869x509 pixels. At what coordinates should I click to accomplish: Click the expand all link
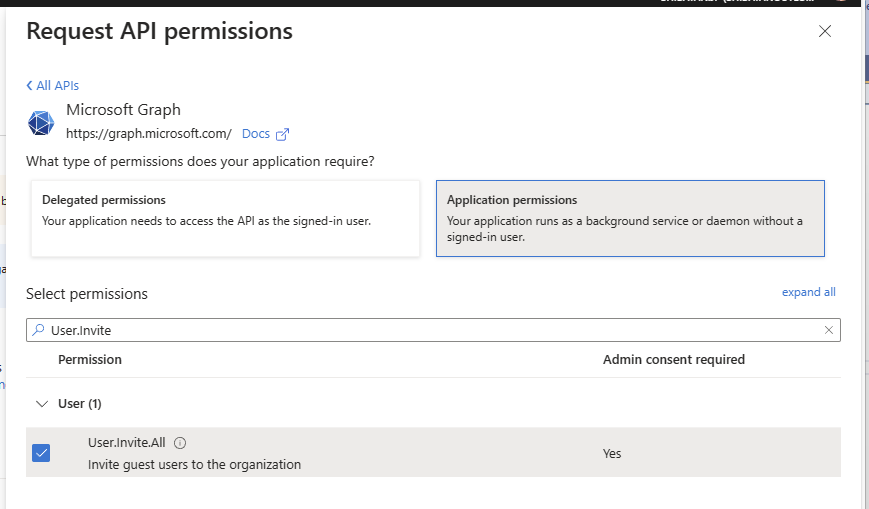coord(808,292)
